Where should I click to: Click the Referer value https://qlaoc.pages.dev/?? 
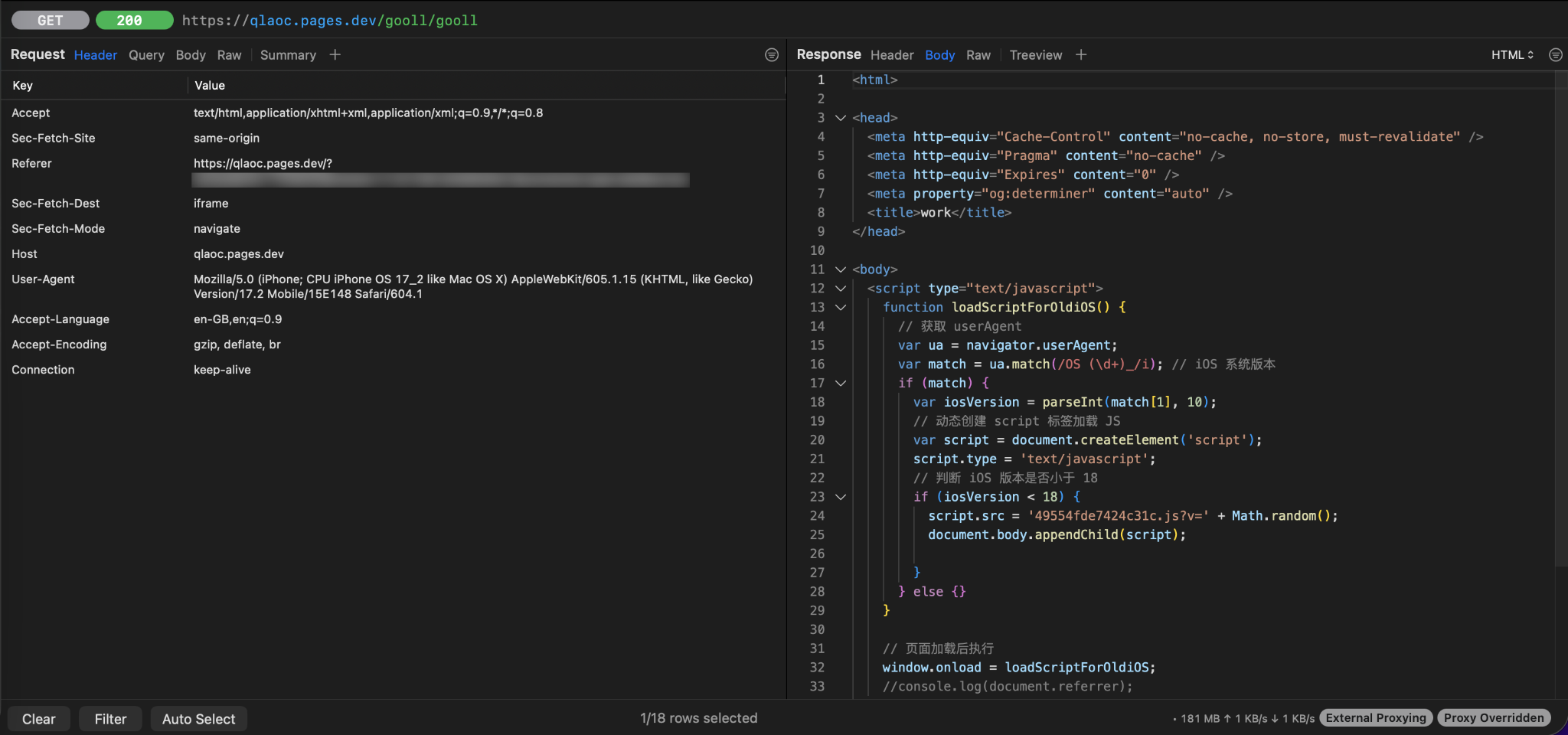[x=263, y=163]
